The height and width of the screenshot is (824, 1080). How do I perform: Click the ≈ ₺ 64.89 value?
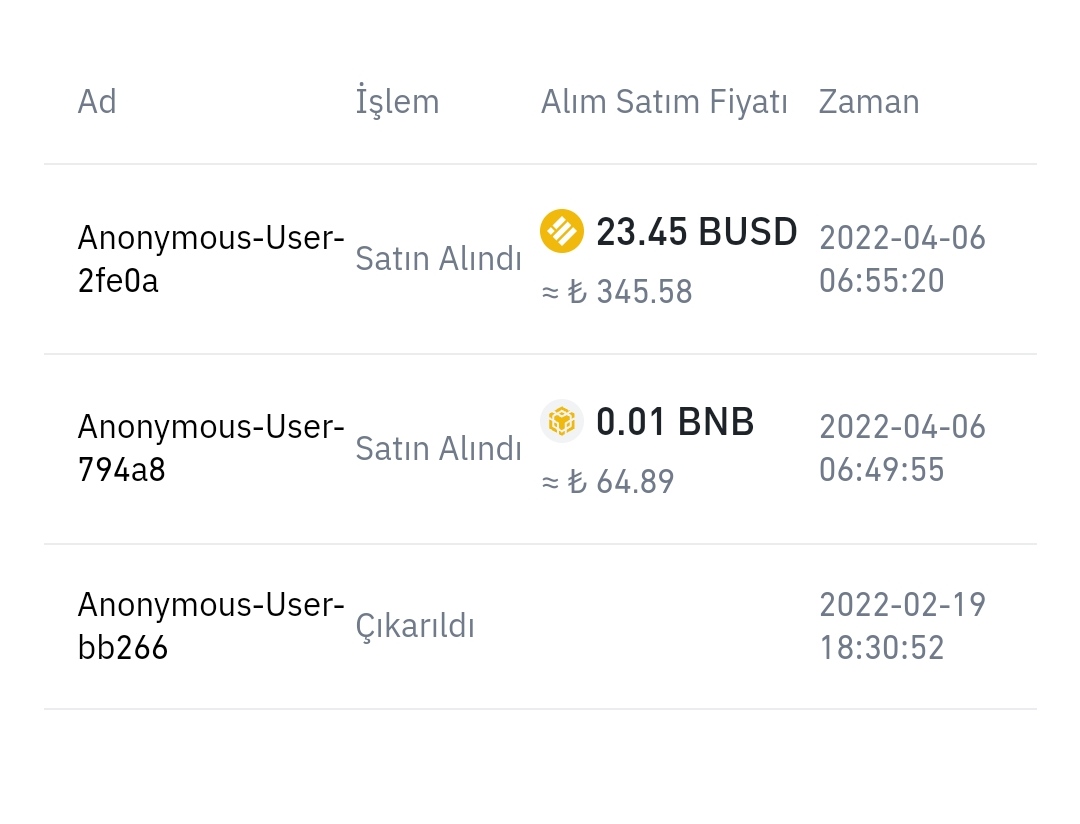point(608,482)
